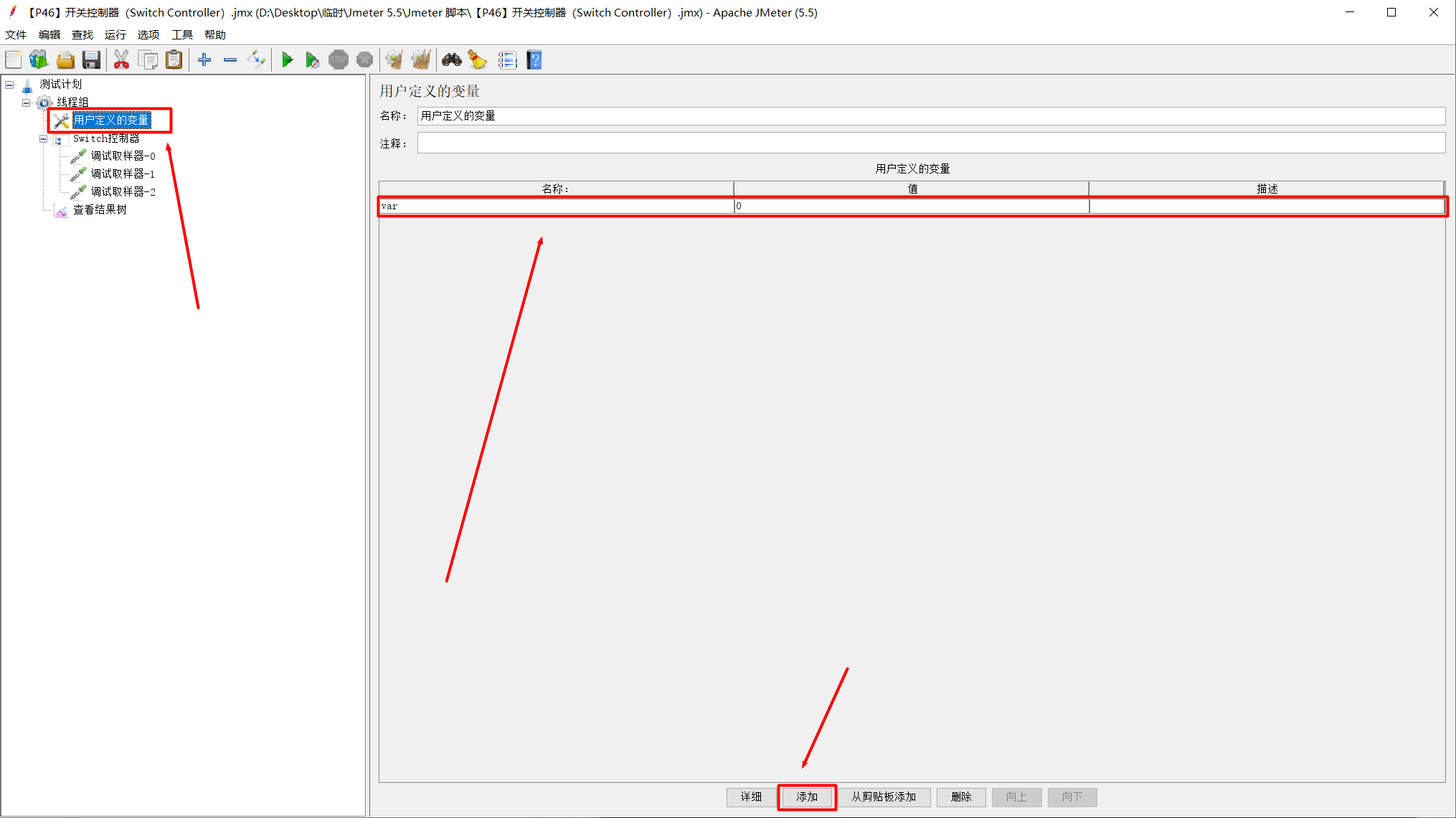This screenshot has width=1456, height=818.
Task: Click the Reset search yellow broom icon
Action: [477, 60]
